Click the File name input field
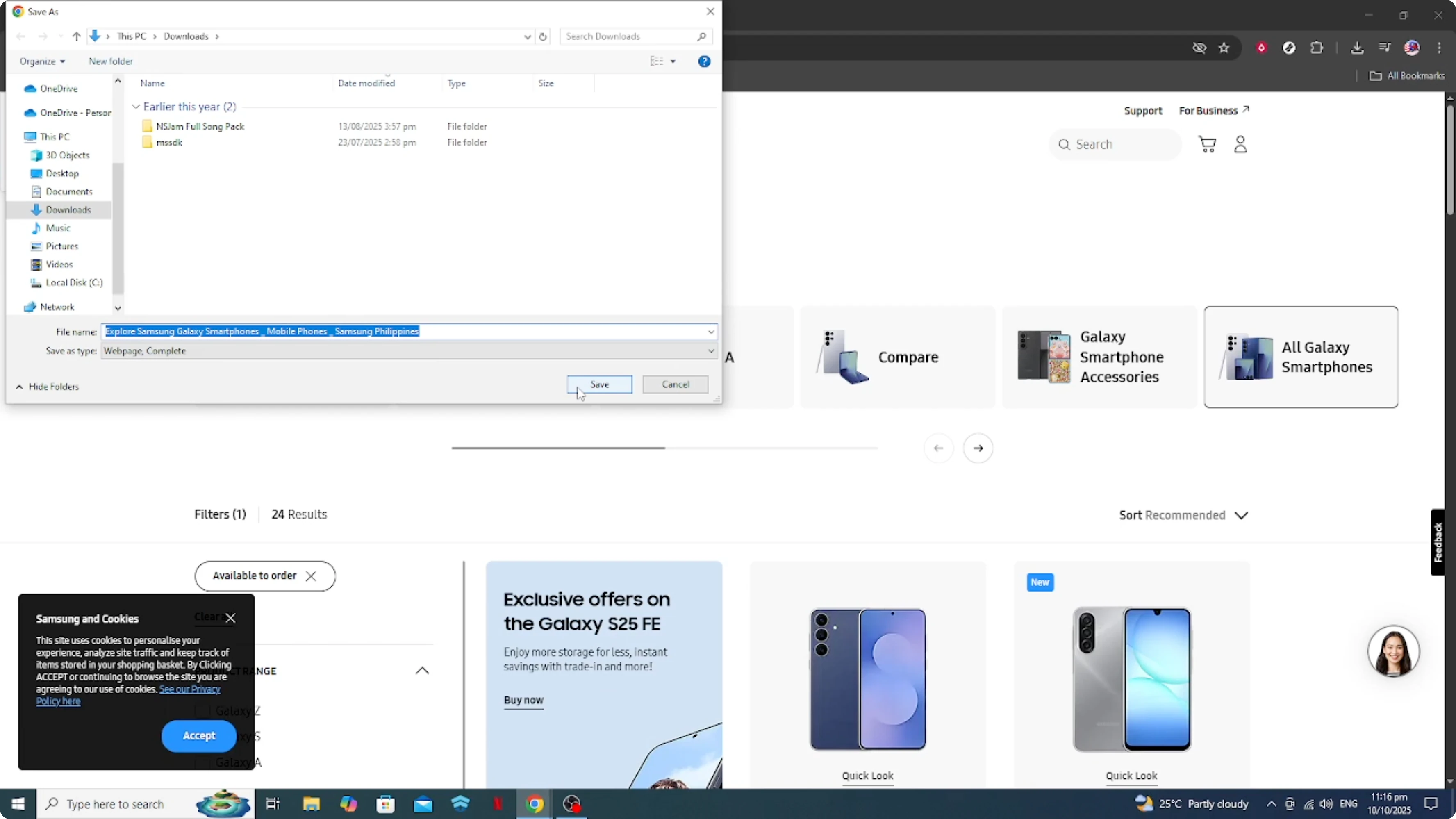1456x819 pixels. point(404,331)
